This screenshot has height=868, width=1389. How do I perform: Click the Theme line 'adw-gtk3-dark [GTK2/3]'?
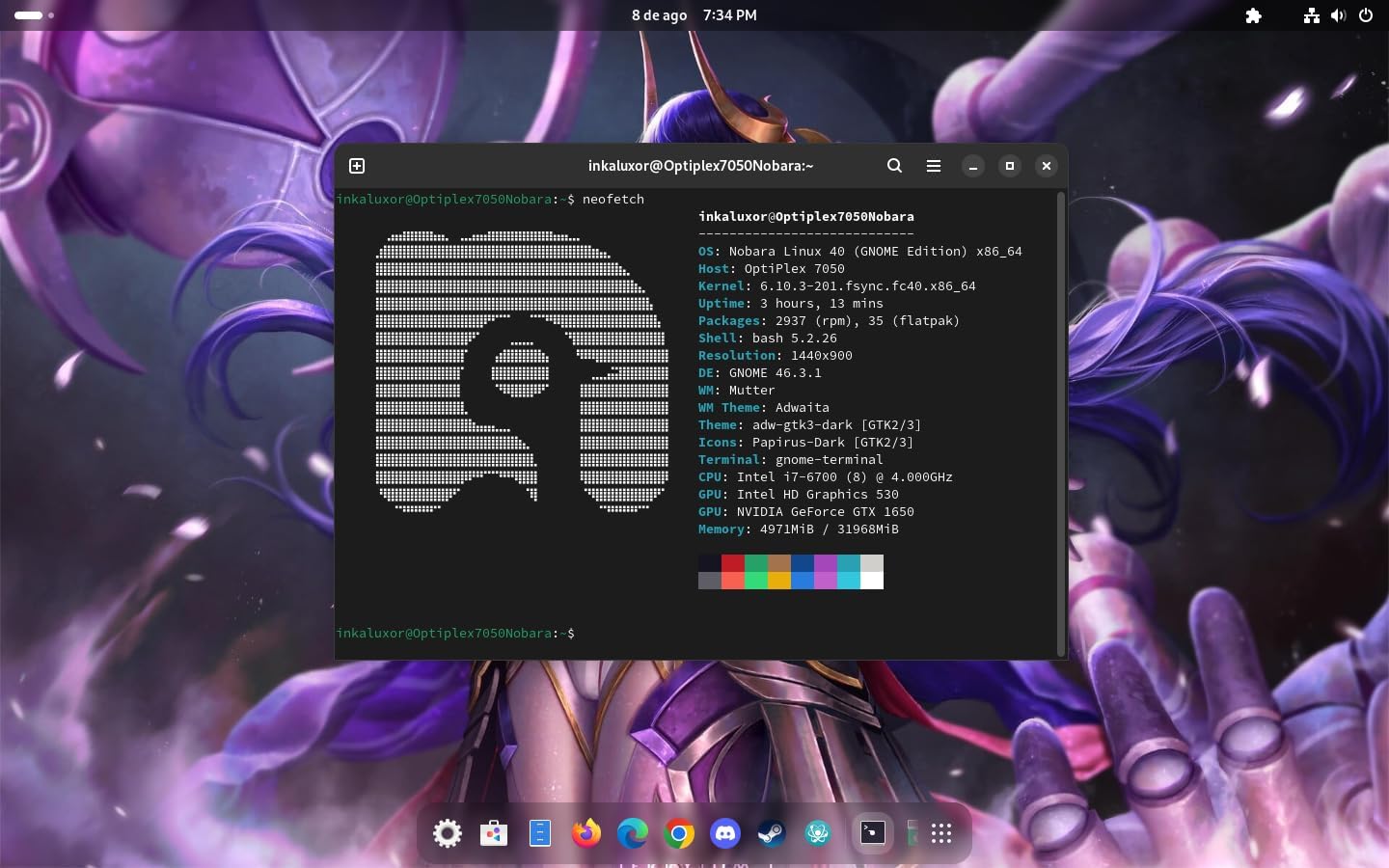click(x=810, y=424)
